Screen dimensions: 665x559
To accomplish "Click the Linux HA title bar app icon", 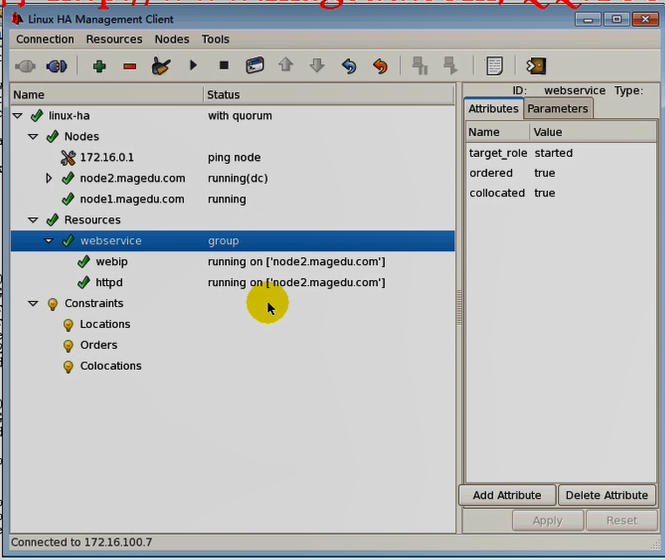I will (x=17, y=19).
